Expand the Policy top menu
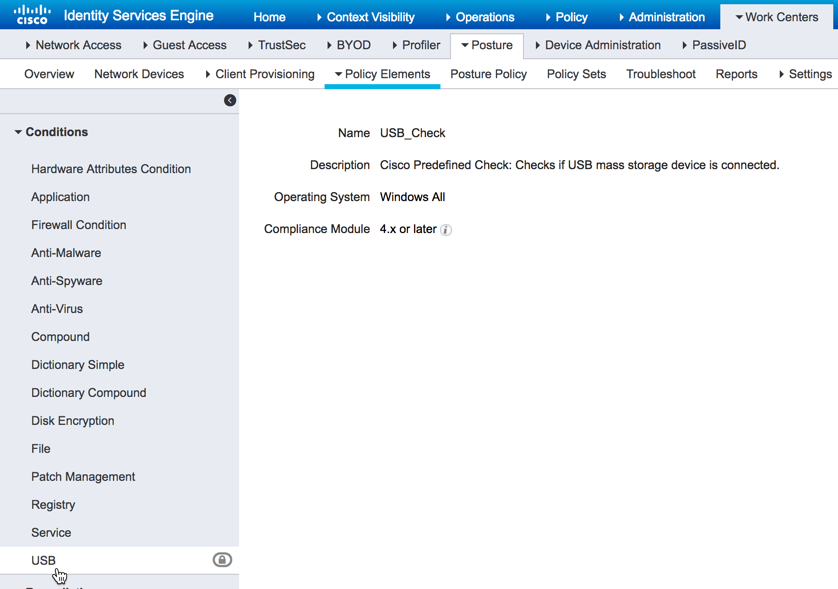838x589 pixels. pyautogui.click(x=567, y=17)
